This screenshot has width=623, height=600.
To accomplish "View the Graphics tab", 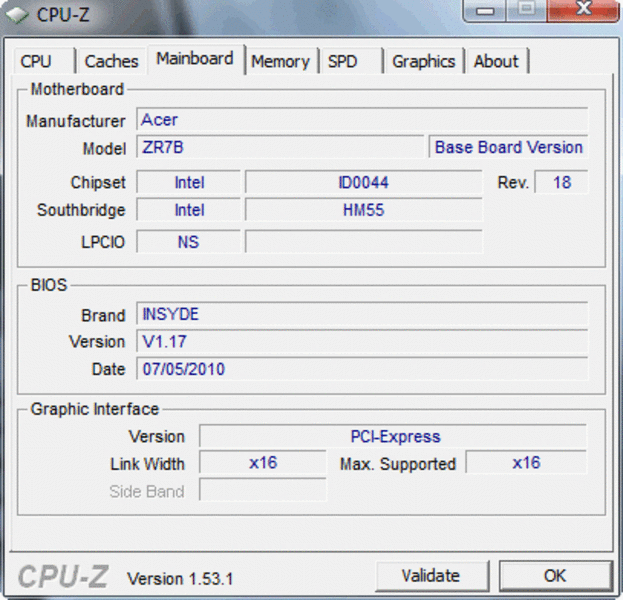I will pyautogui.click(x=424, y=61).
